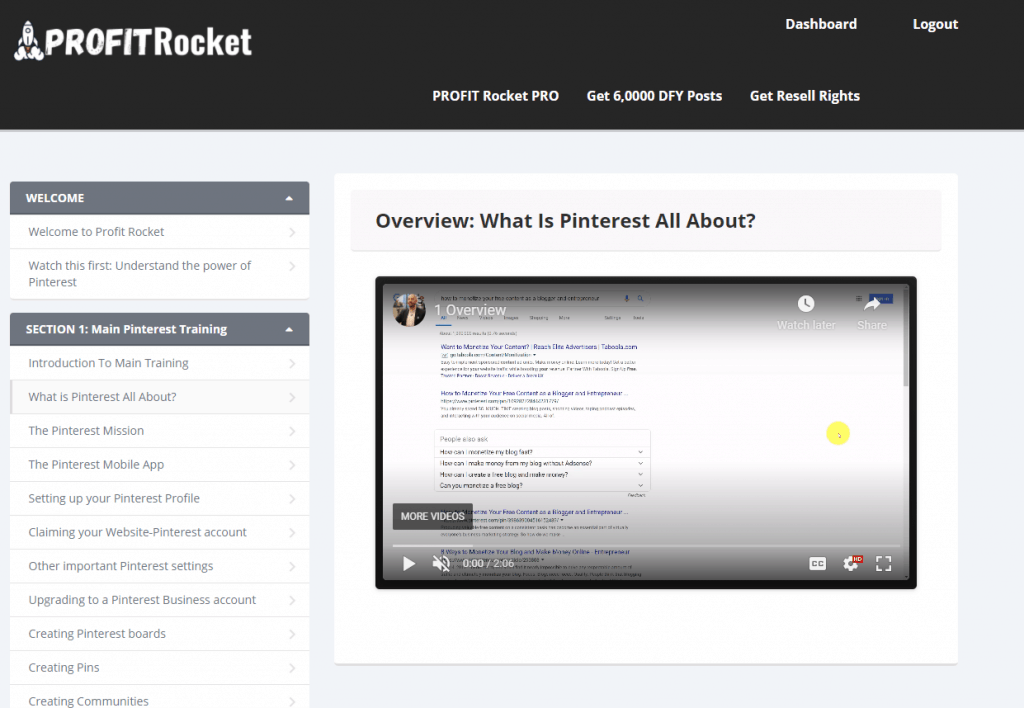Open Creating Pinterest boards lesson
This screenshot has width=1024, height=708.
pyautogui.click(x=97, y=634)
